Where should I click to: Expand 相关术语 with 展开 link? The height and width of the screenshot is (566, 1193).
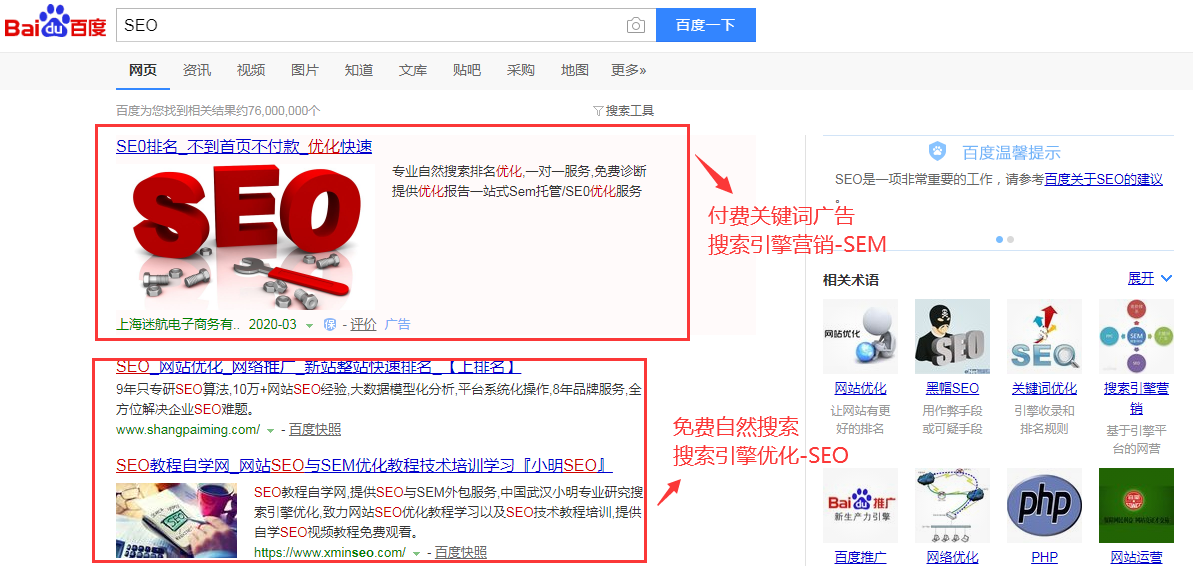pyautogui.click(x=1150, y=278)
